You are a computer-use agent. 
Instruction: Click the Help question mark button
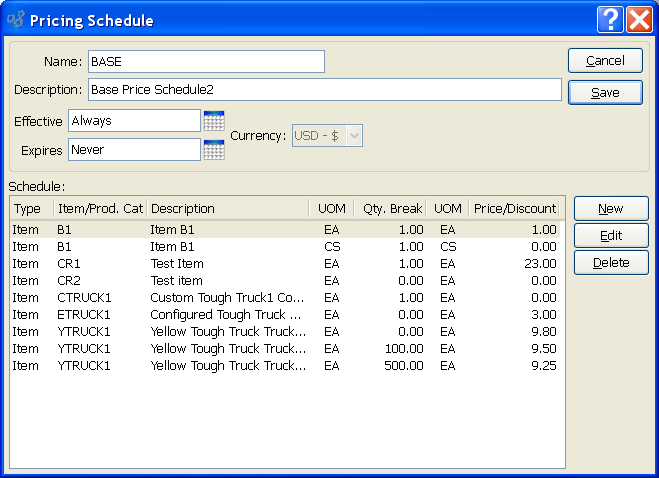tap(610, 19)
